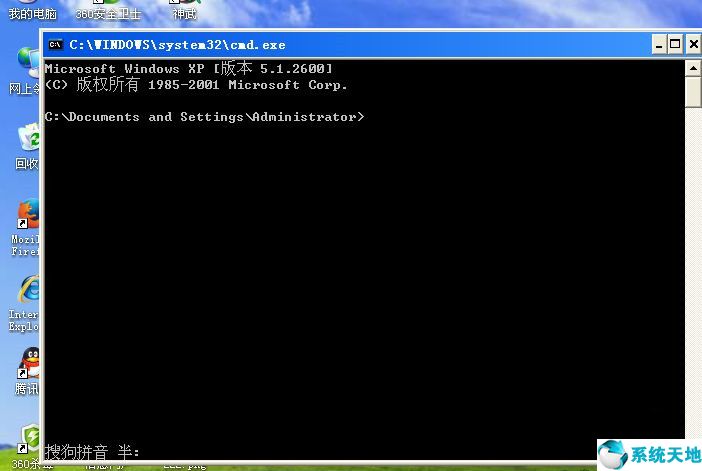
Task: Click the scrollbar up arrow in cmd
Action: point(693,68)
